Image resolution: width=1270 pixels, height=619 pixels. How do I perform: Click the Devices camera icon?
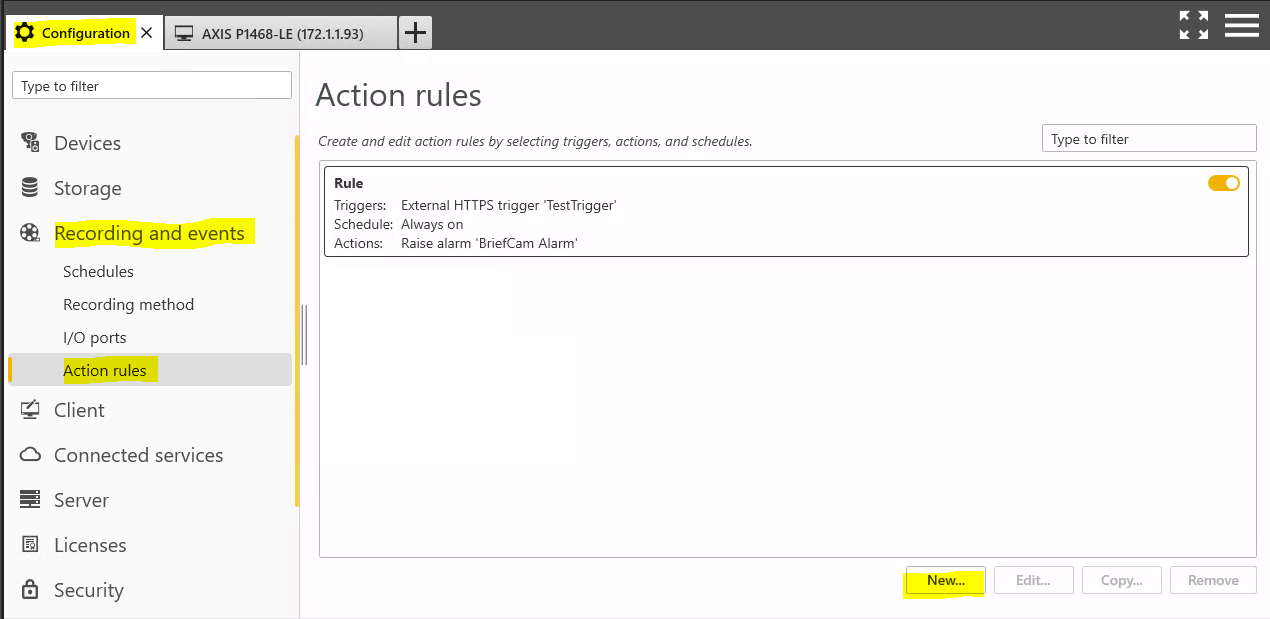30,142
